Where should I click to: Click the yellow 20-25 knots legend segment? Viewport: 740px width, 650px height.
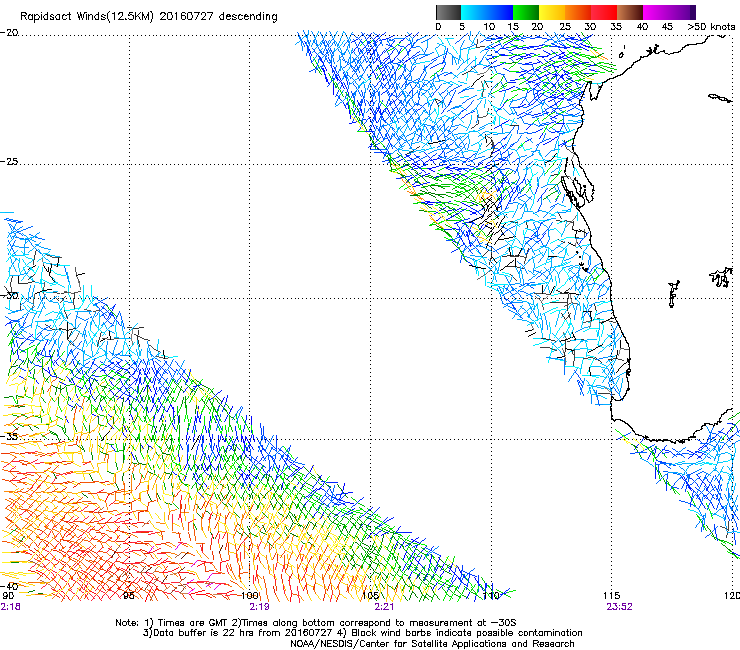click(x=552, y=12)
